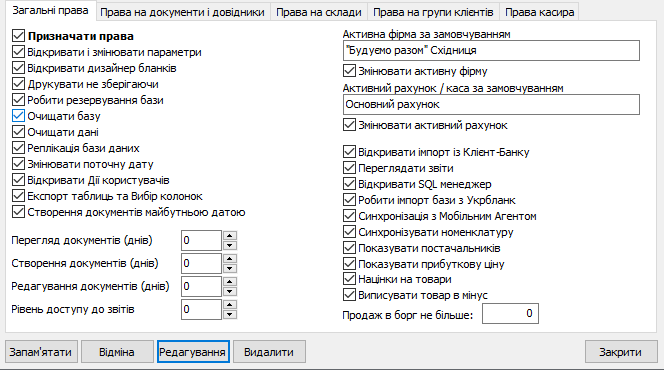Toggle Синхронізація з Мобільним Агентом checkbox
The height and width of the screenshot is (370, 664).
click(x=349, y=216)
